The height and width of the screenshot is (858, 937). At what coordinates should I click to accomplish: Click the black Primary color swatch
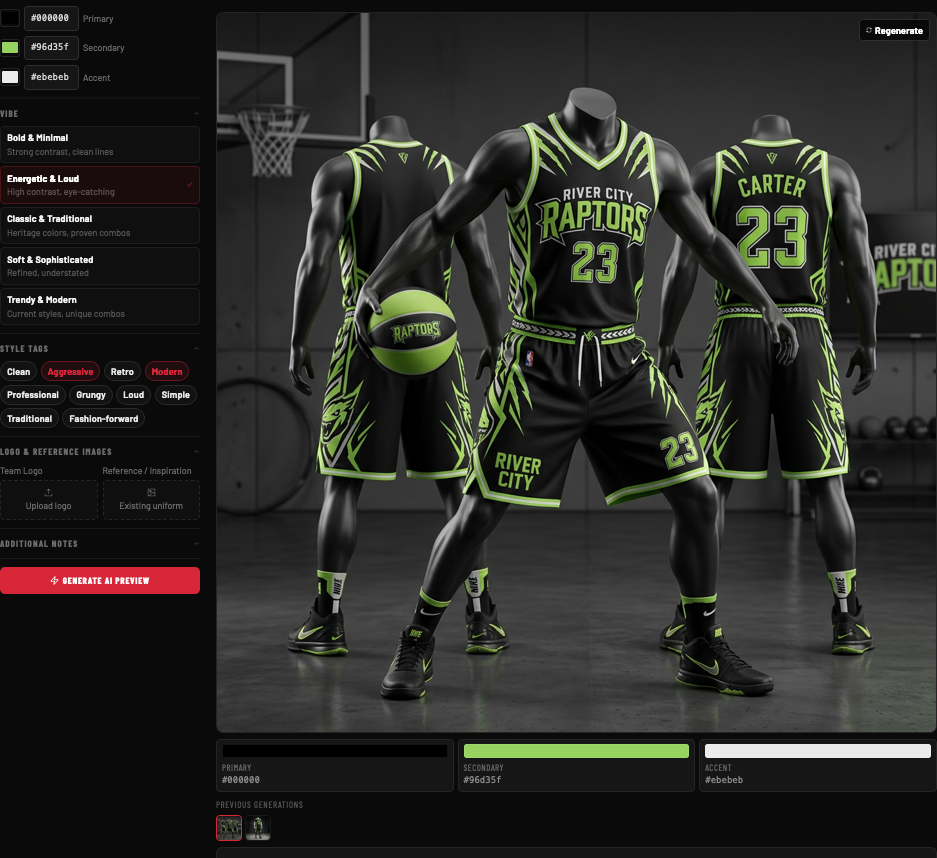click(10, 18)
